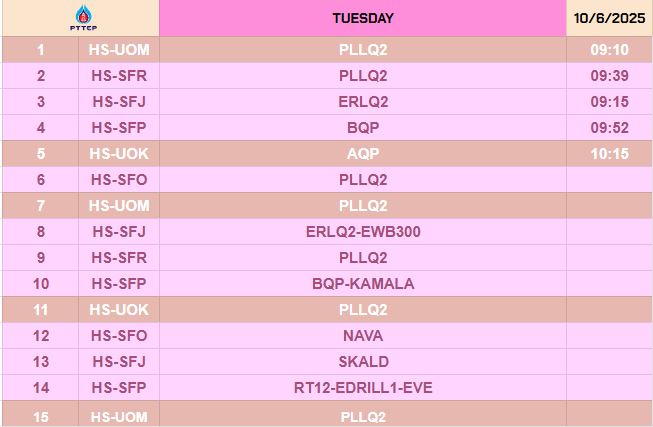Select the TUESDAY header cell
This screenshot has height=427, width=653.
pos(363,18)
